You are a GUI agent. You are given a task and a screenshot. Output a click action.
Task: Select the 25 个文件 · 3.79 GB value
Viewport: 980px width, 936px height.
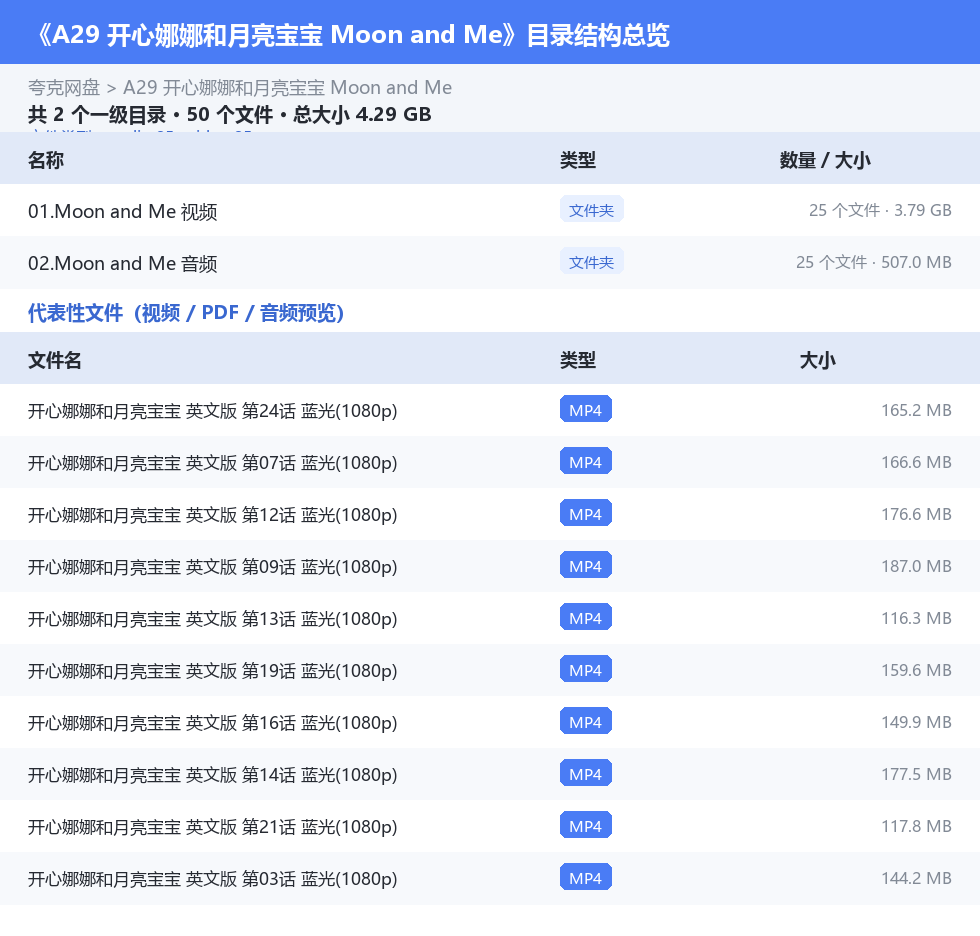point(880,210)
